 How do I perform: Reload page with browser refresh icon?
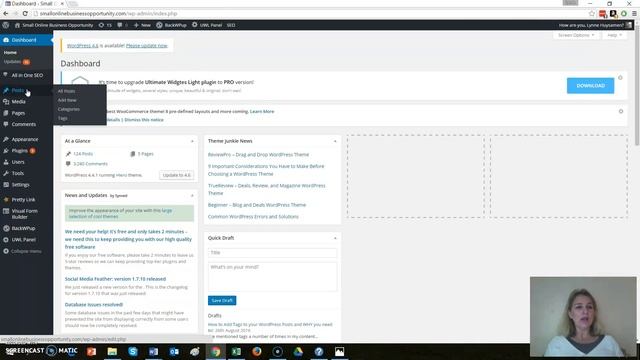(x=25, y=13)
